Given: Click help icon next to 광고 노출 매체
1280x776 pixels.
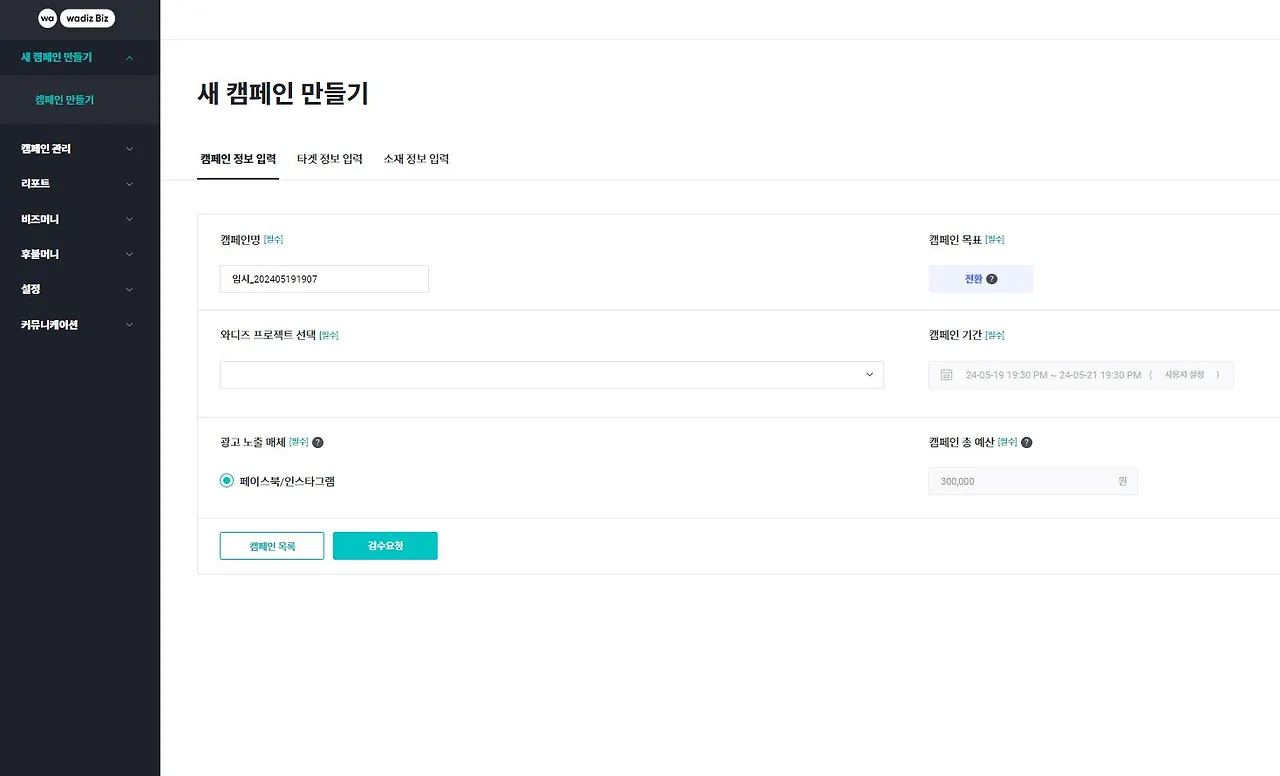Looking at the screenshot, I should 318,442.
